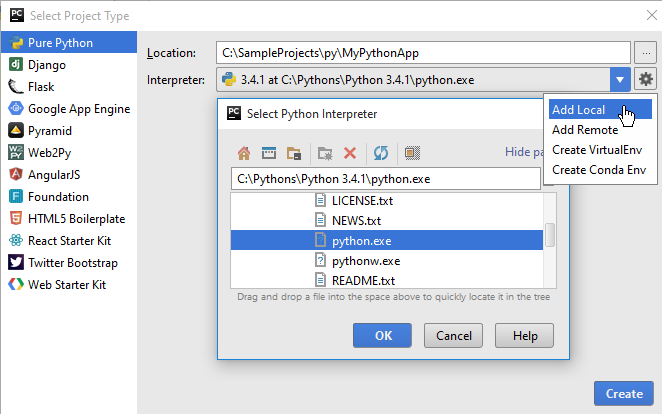
Task: Select Create VirtualEnv menu item
Action: coord(600,150)
